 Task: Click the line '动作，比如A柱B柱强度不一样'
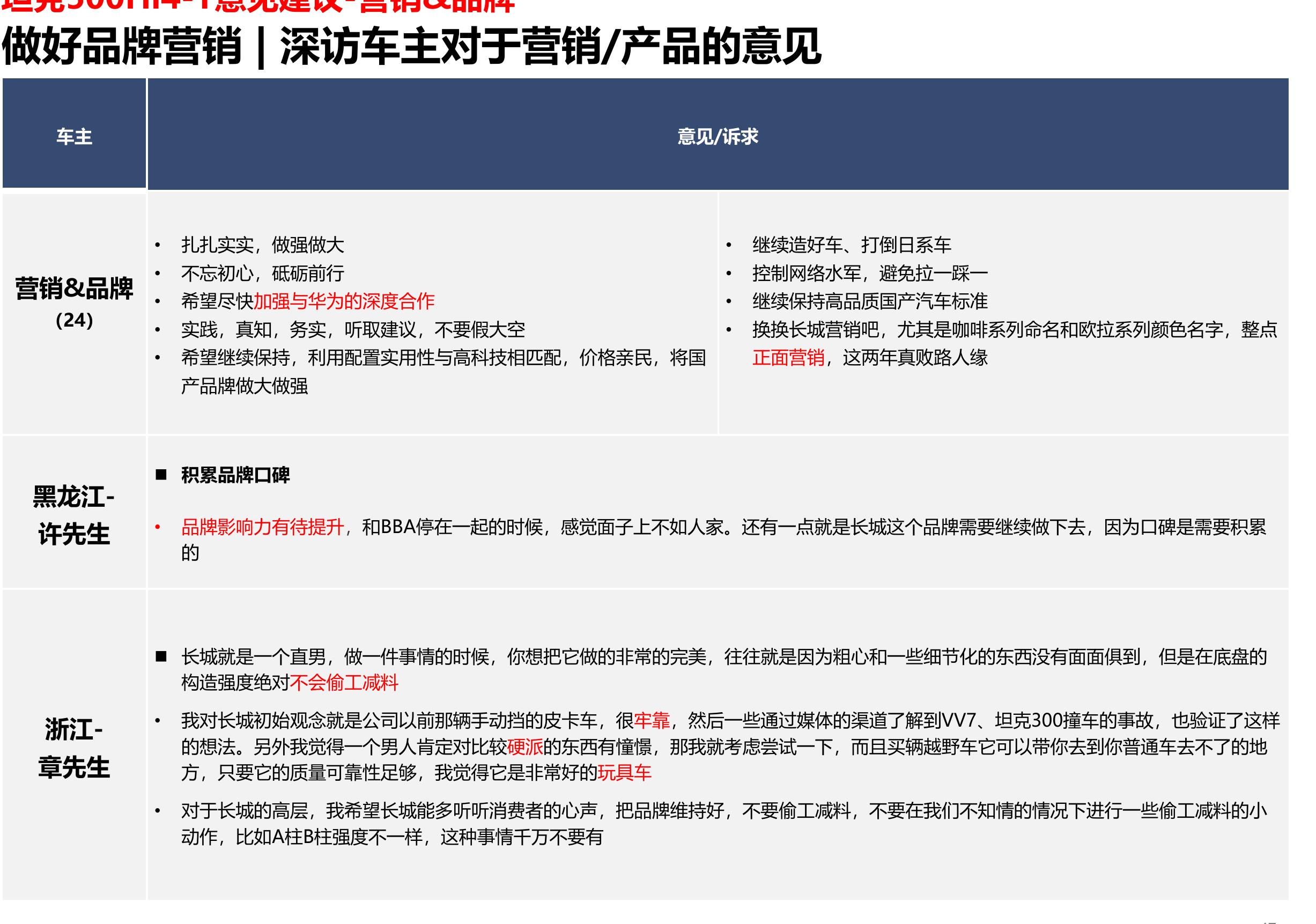click(x=392, y=838)
